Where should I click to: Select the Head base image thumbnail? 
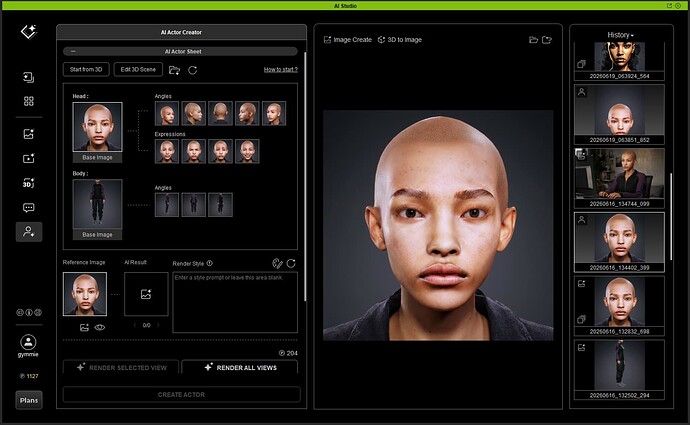pyautogui.click(x=97, y=127)
